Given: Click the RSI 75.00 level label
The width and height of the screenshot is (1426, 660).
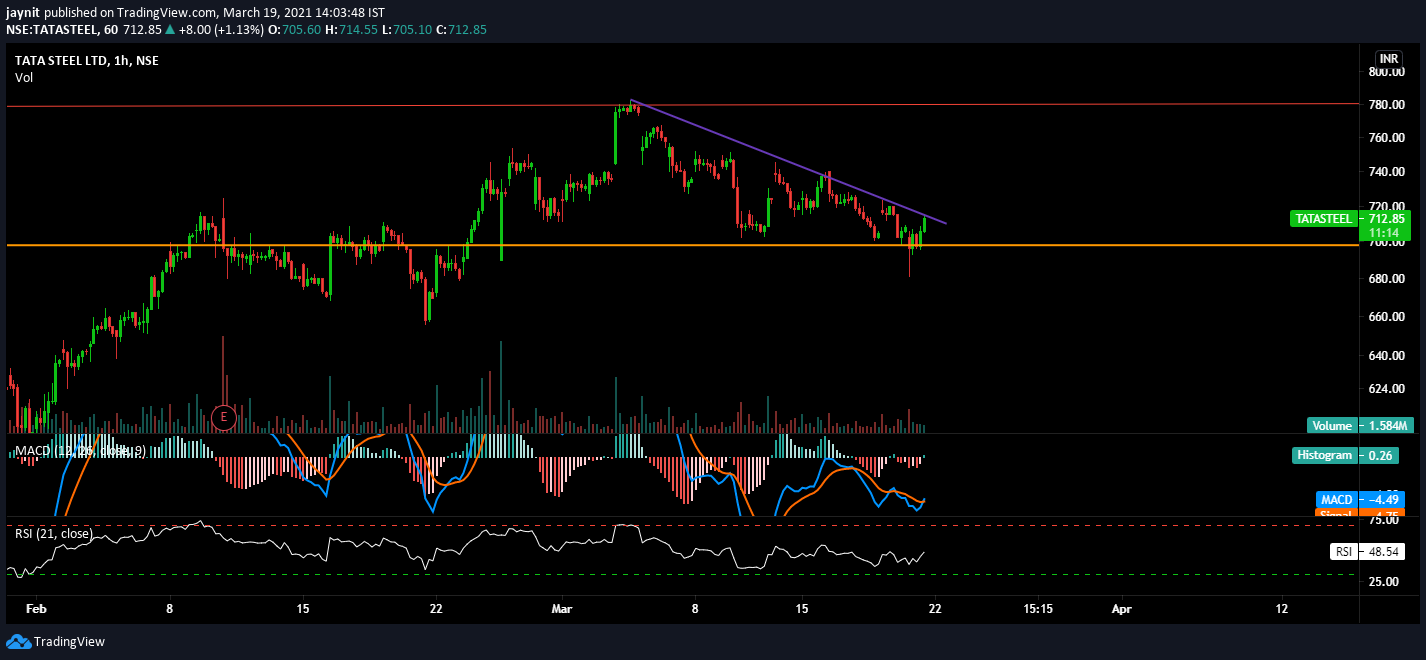Looking at the screenshot, I should (x=1384, y=520).
